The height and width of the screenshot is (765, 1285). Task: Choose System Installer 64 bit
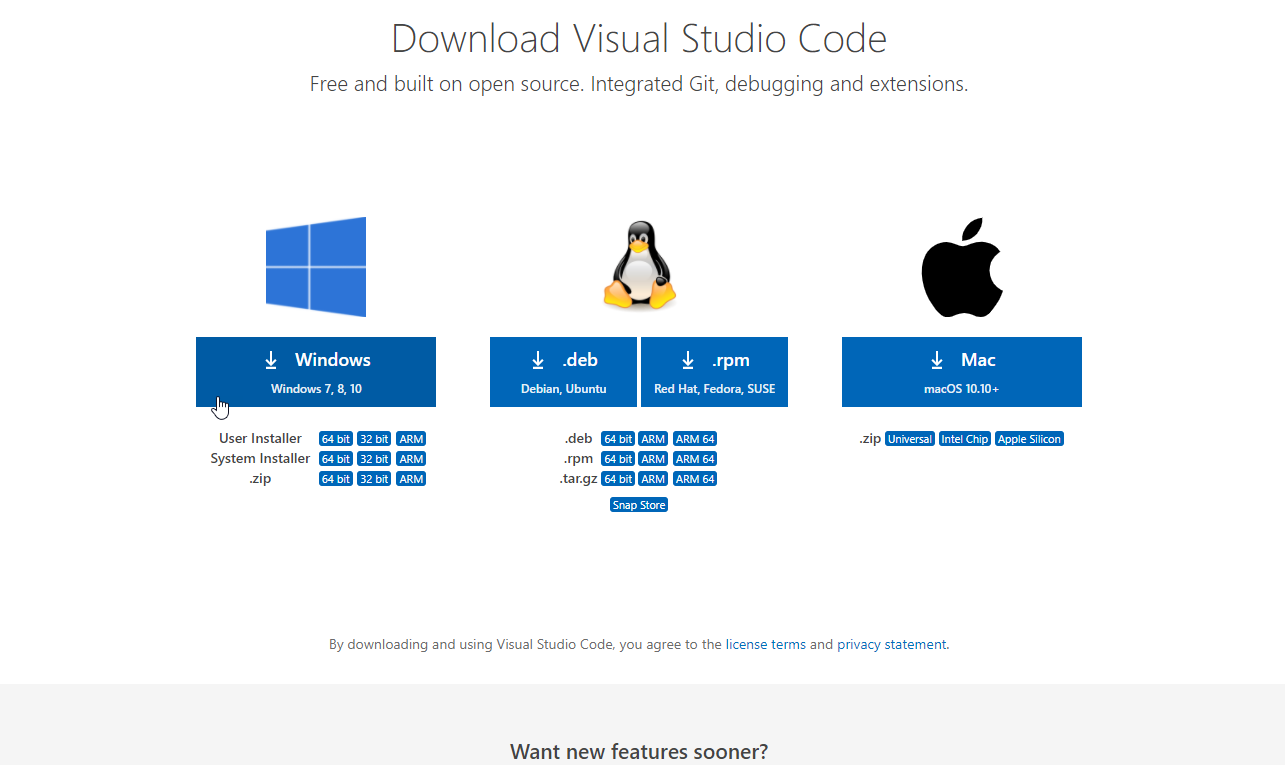336,459
